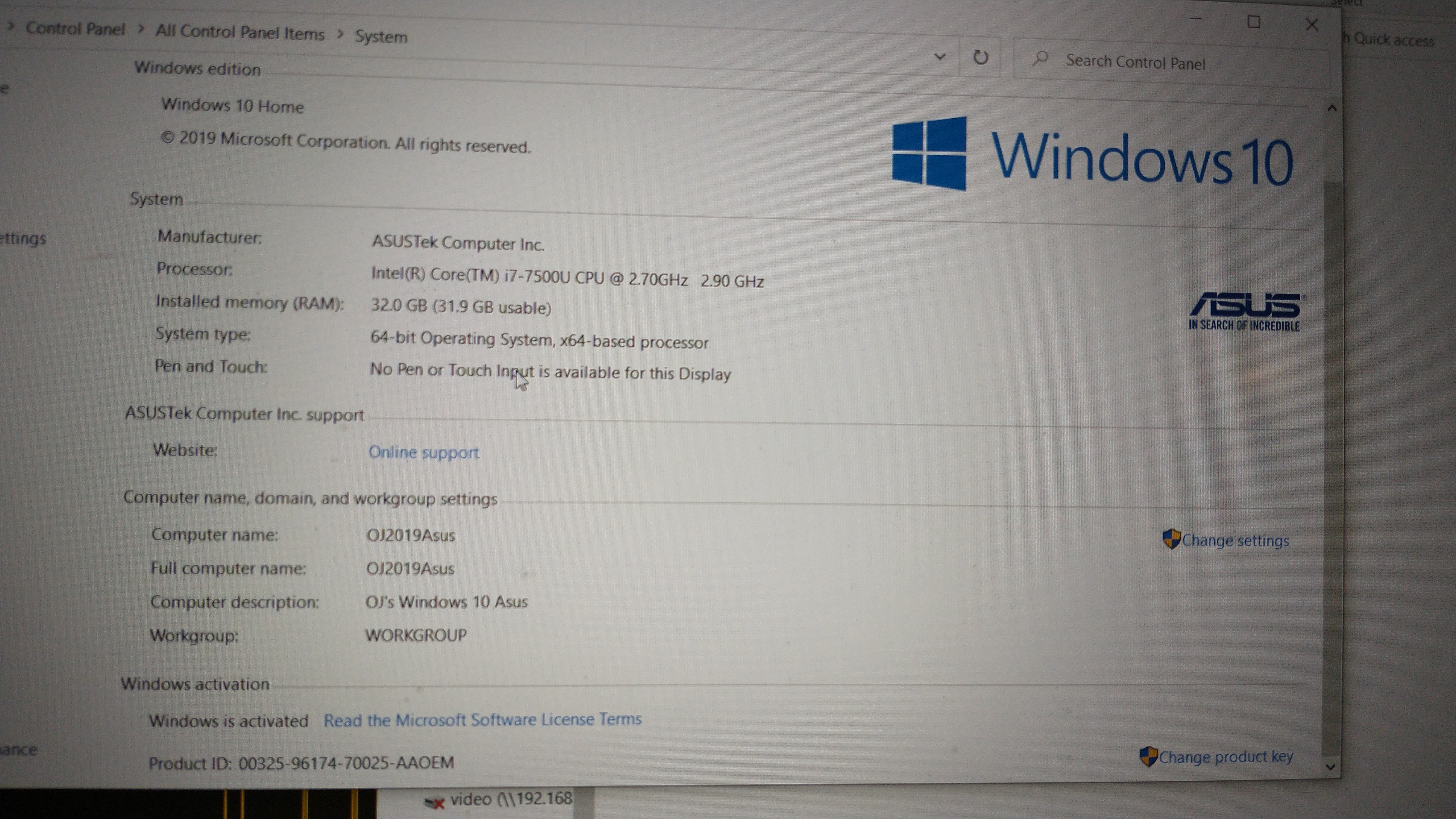Select the System breadcrumb
This screenshot has height=819, width=1456.
(x=381, y=37)
